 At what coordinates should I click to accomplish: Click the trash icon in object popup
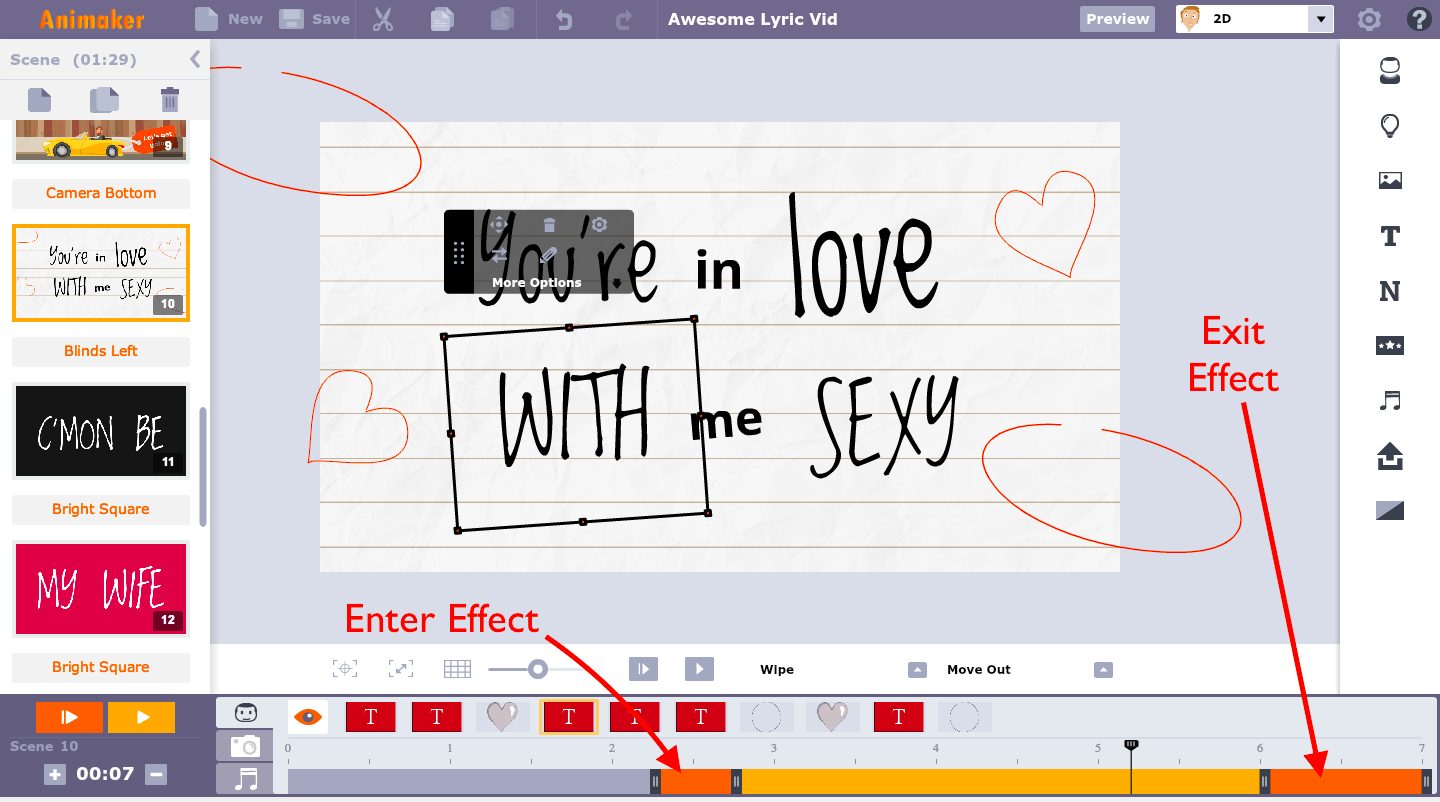click(549, 225)
